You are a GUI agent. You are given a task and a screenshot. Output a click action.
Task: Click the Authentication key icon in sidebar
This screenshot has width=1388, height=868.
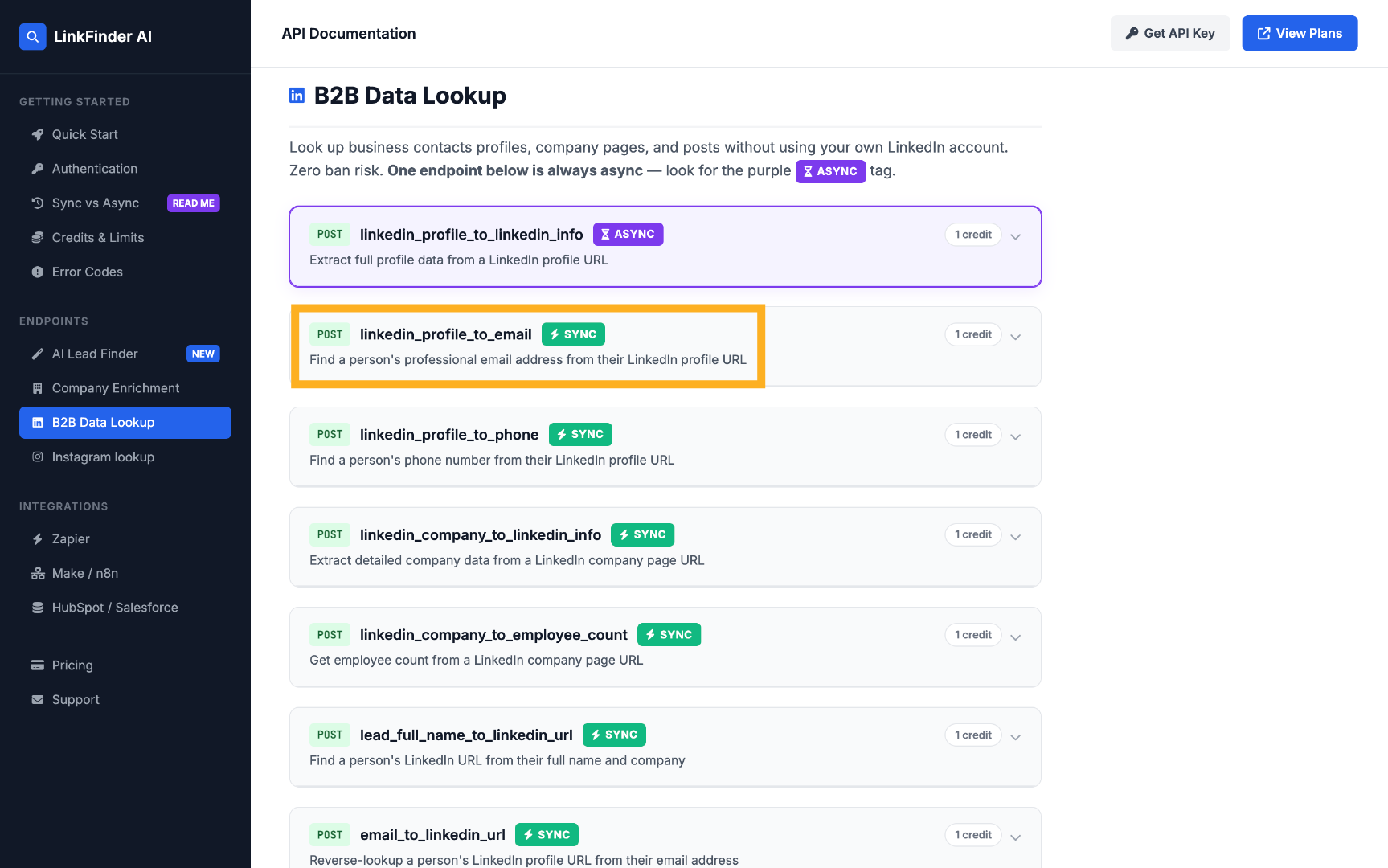38,169
